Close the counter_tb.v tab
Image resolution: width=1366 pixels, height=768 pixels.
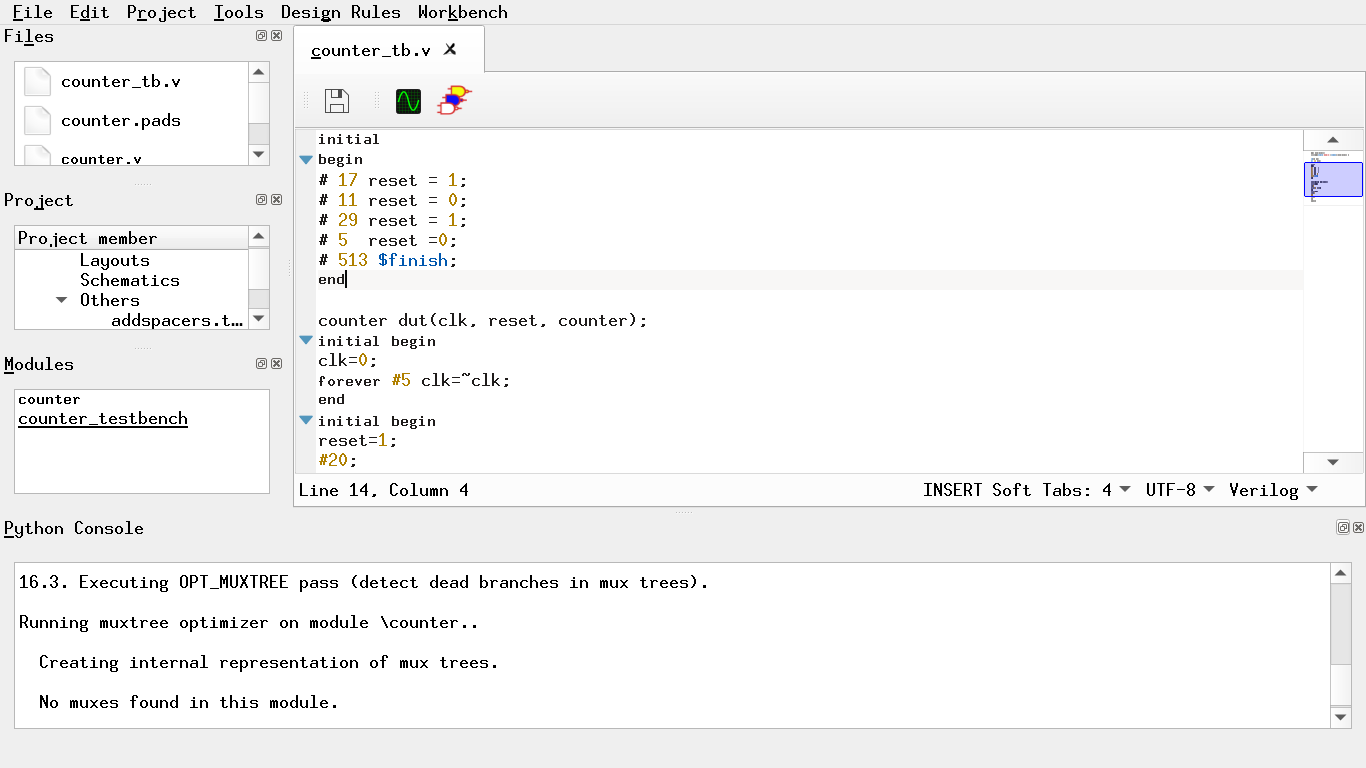click(x=450, y=49)
